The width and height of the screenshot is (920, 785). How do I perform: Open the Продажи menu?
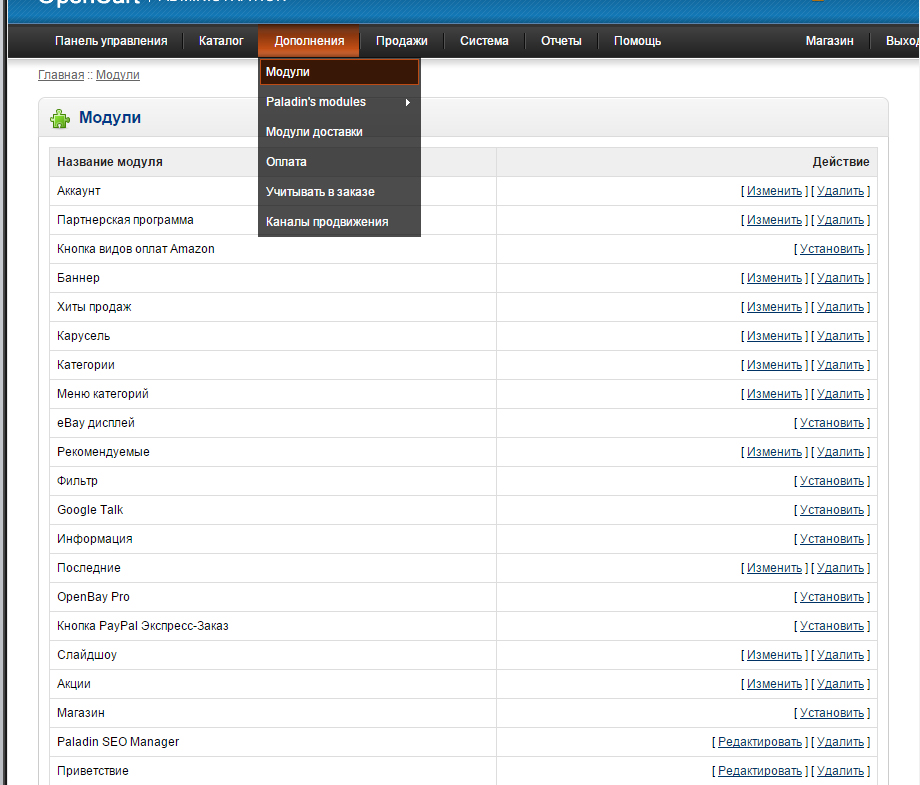click(x=401, y=41)
